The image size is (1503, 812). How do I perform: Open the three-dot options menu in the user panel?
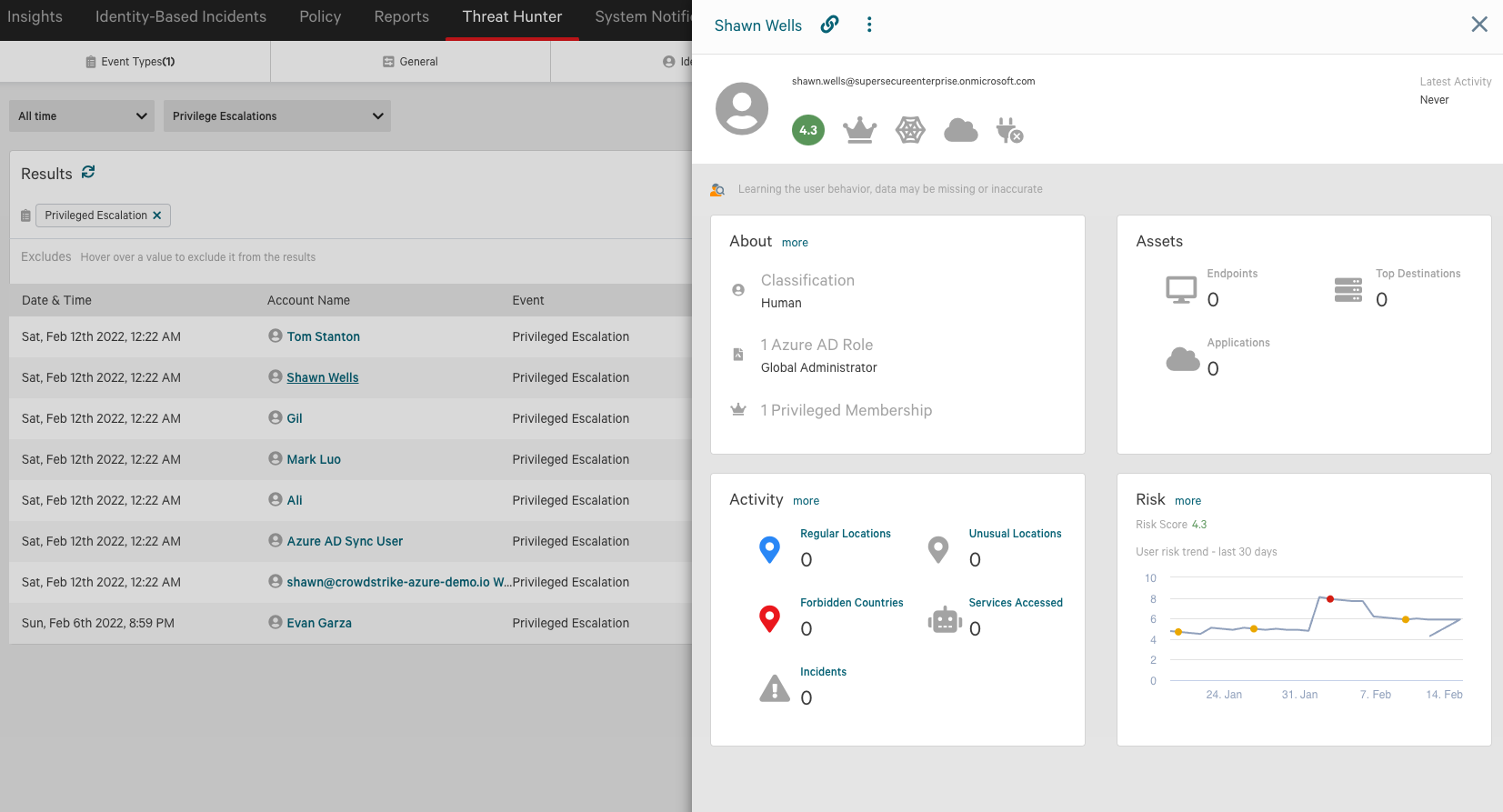869,25
